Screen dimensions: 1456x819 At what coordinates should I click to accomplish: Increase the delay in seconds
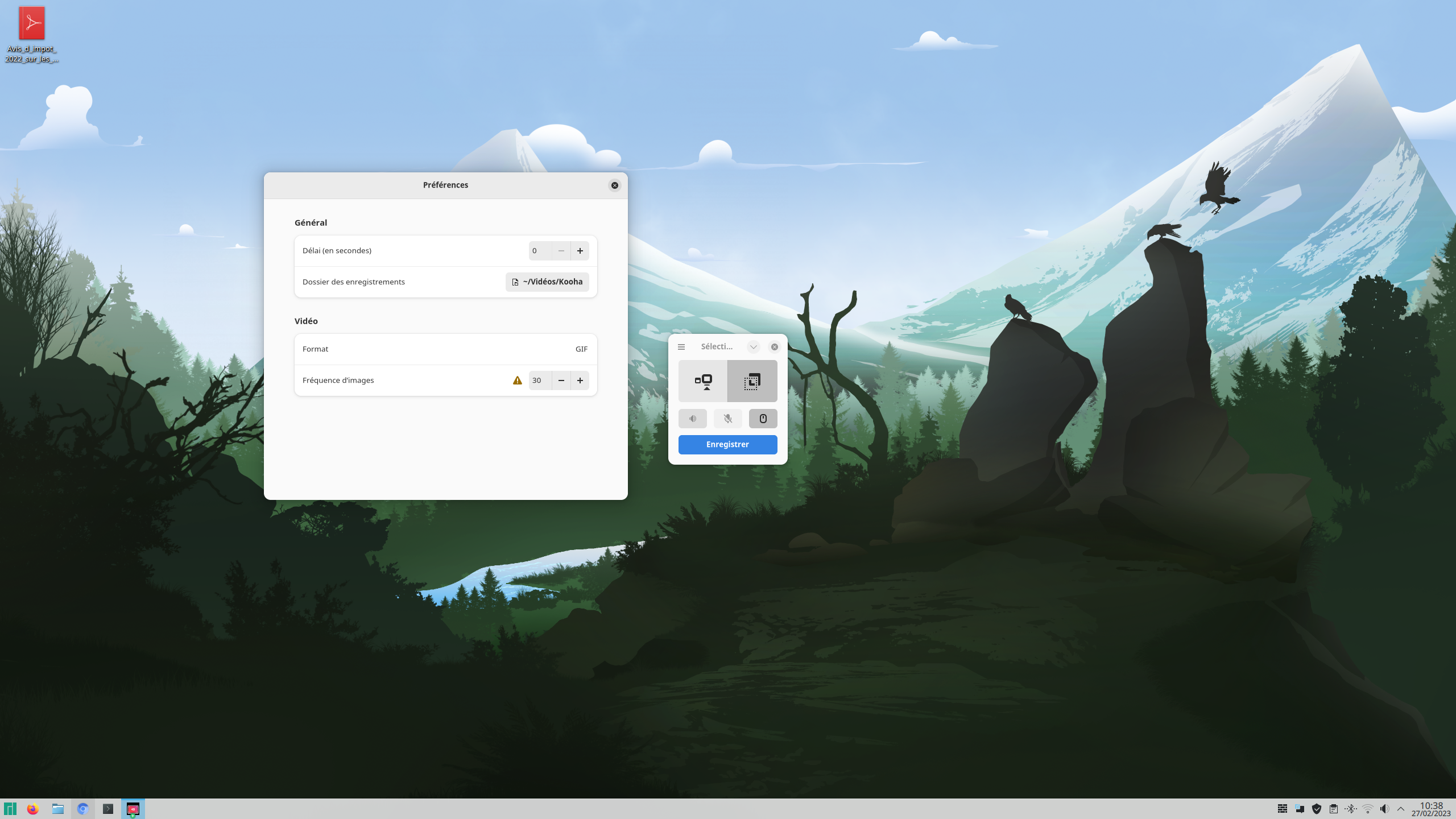tap(580, 251)
